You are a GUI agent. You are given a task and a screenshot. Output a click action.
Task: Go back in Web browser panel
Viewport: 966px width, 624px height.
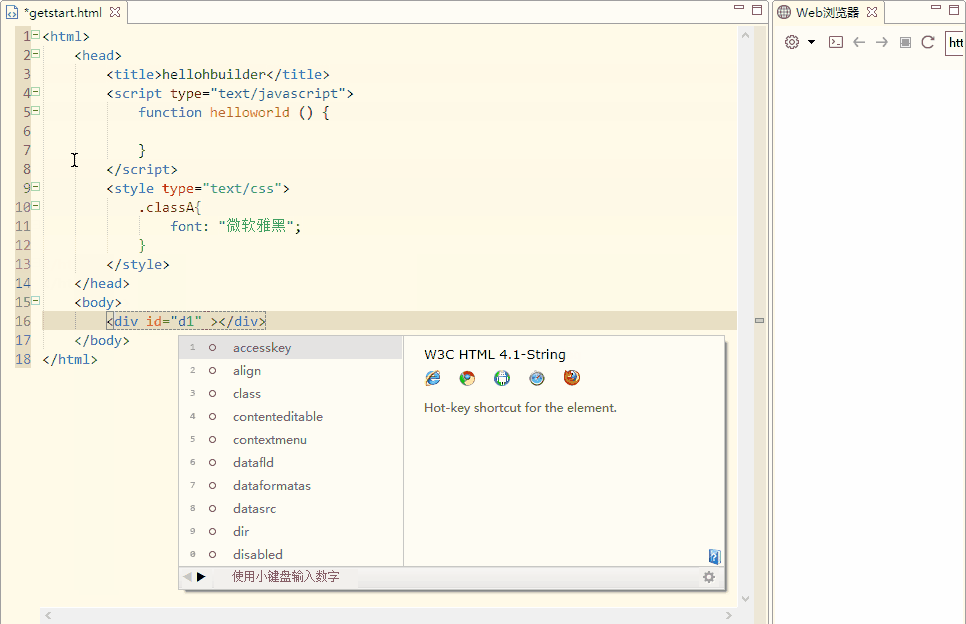point(859,42)
